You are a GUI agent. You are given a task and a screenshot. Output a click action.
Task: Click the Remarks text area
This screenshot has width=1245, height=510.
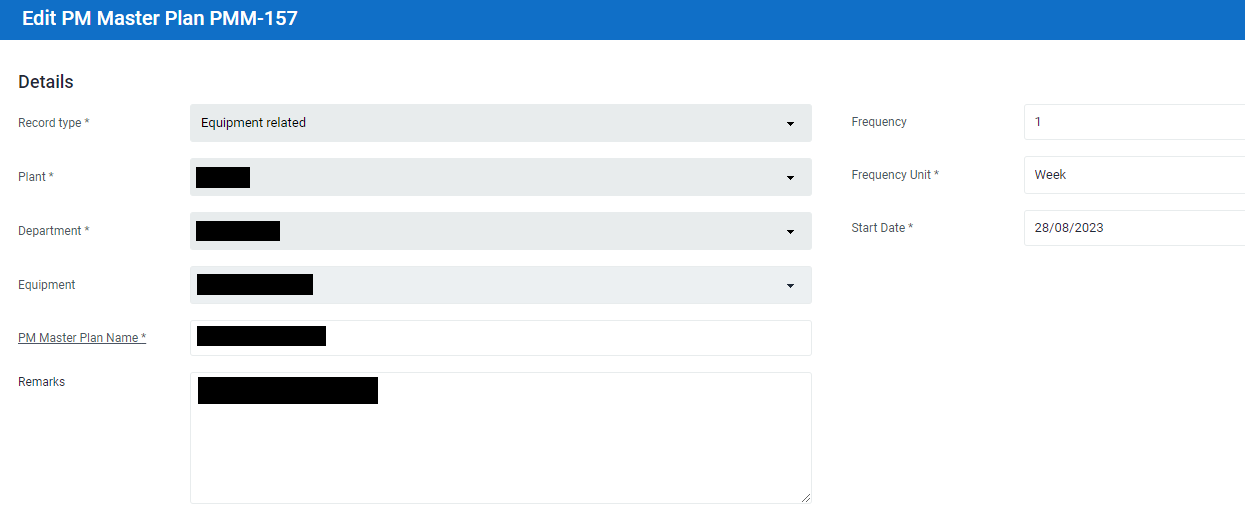500,438
